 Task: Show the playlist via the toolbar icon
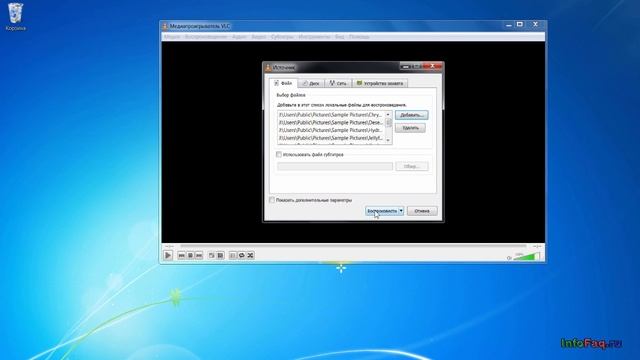pyautogui.click(x=233, y=256)
